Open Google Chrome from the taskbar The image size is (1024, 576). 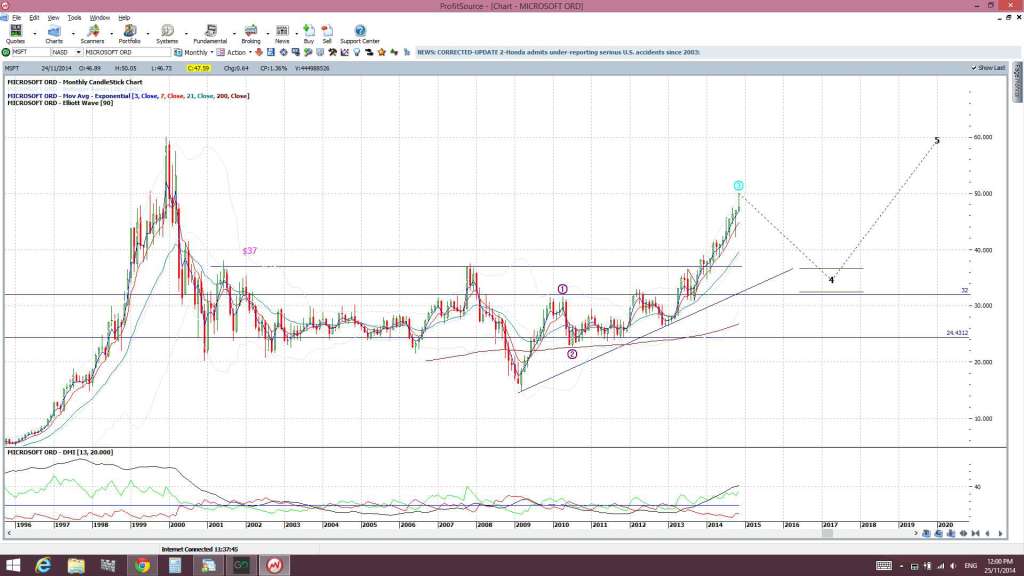[x=142, y=565]
